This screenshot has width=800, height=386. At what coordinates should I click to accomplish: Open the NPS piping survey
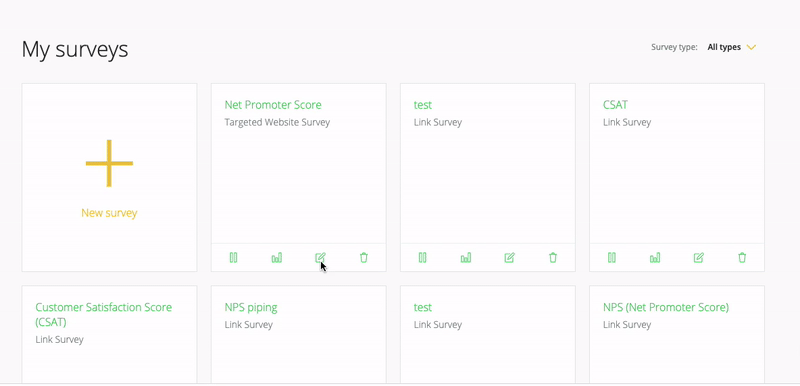click(251, 307)
